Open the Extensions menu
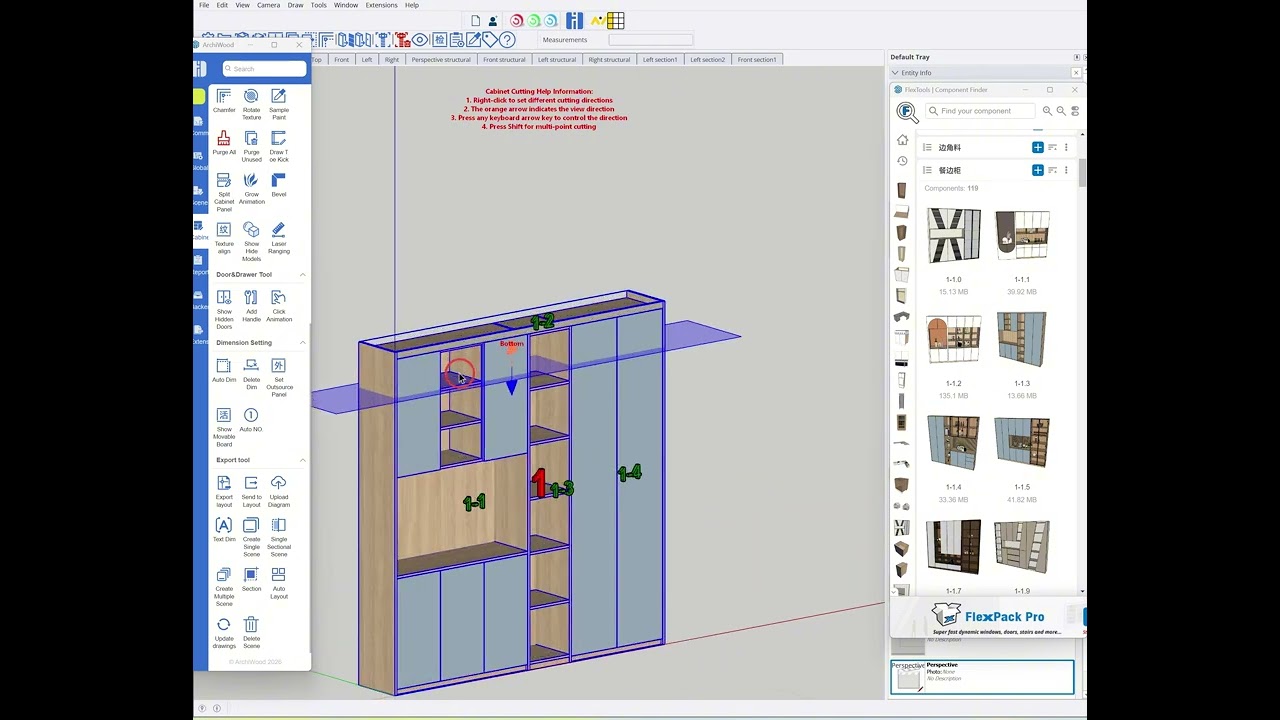The image size is (1280, 720). 381,5
